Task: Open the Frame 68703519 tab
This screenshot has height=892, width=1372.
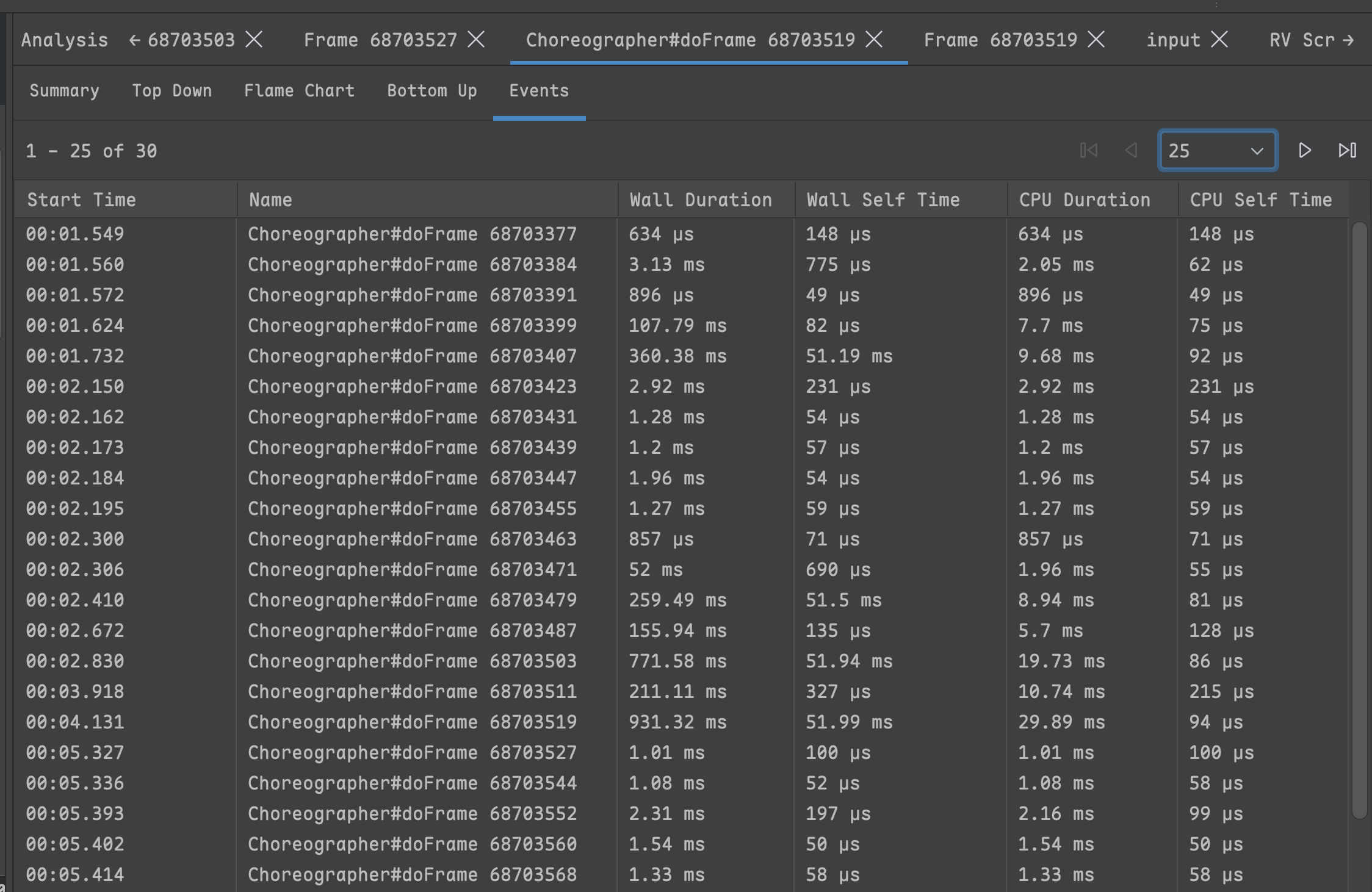Action: (1000, 40)
